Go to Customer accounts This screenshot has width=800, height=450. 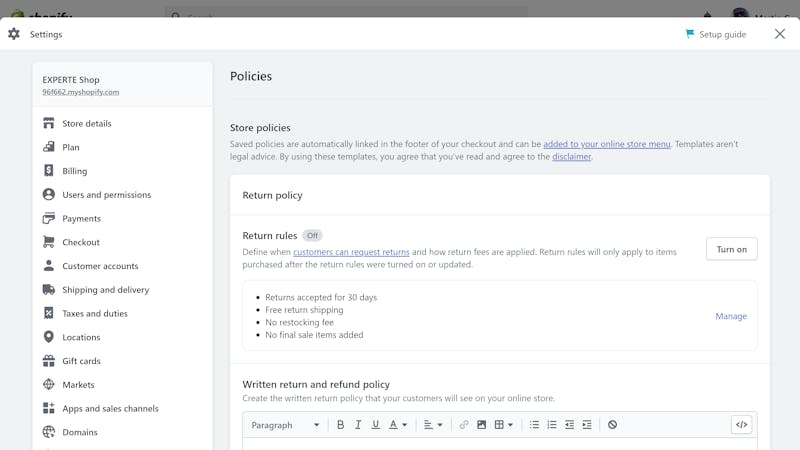[x=100, y=266]
